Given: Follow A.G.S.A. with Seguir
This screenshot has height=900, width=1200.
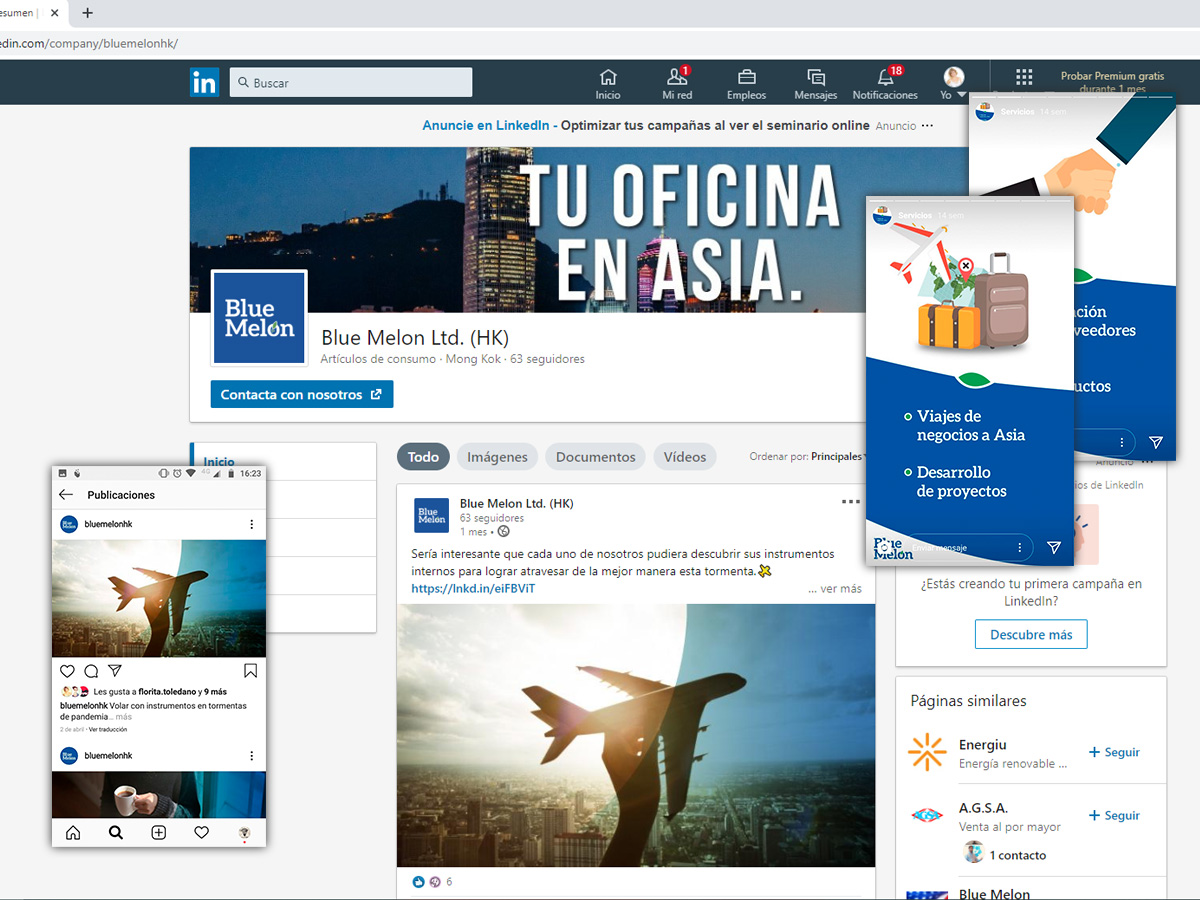Looking at the screenshot, I should point(1114,815).
